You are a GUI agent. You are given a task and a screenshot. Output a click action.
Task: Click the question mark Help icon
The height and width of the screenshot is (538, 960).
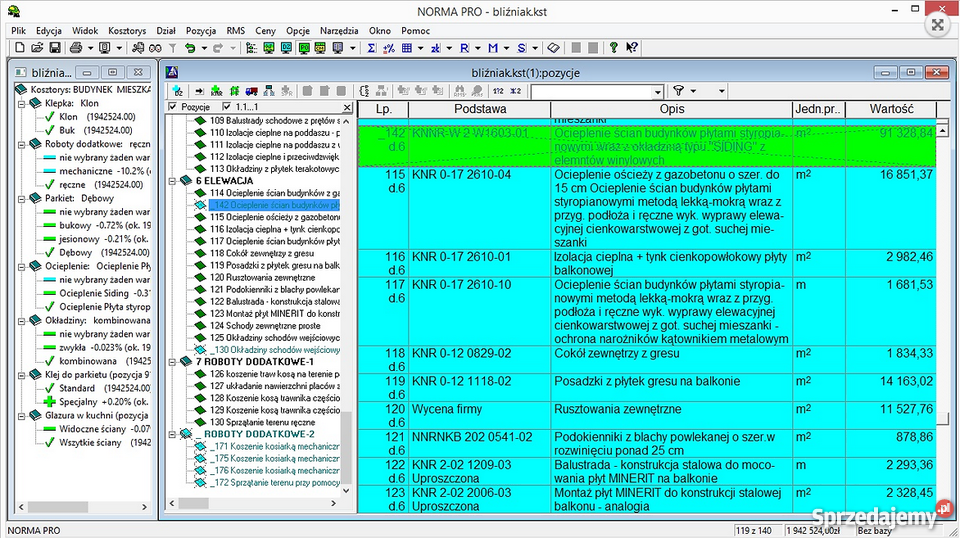pyautogui.click(x=613, y=48)
